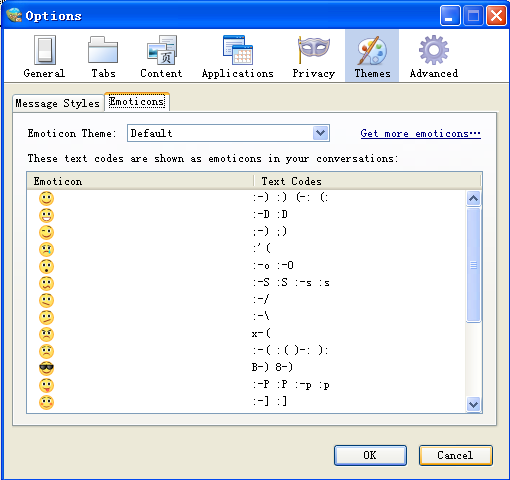Follow the Get more emoticons link
This screenshot has height=480, width=510.
click(x=420, y=133)
